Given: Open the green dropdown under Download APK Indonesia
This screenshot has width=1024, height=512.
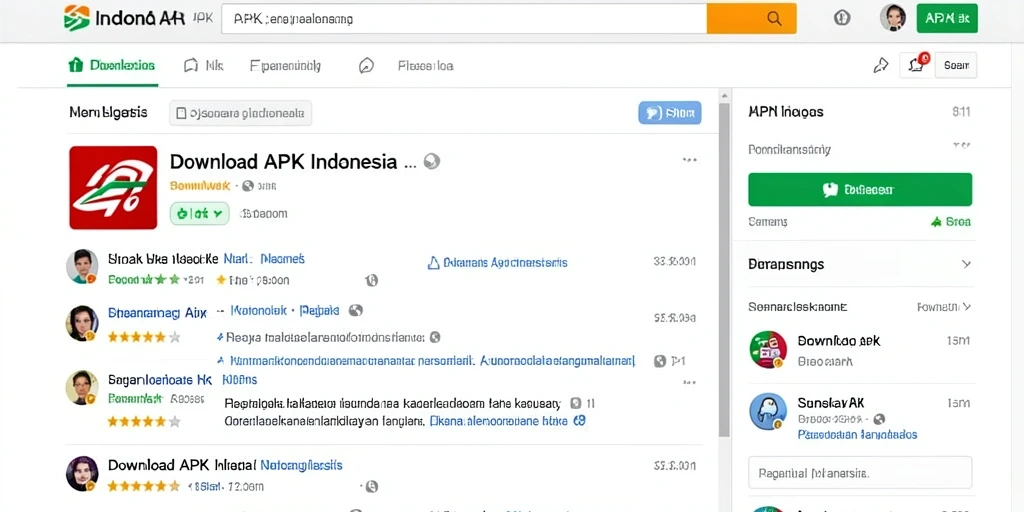Looking at the screenshot, I should (x=200, y=214).
